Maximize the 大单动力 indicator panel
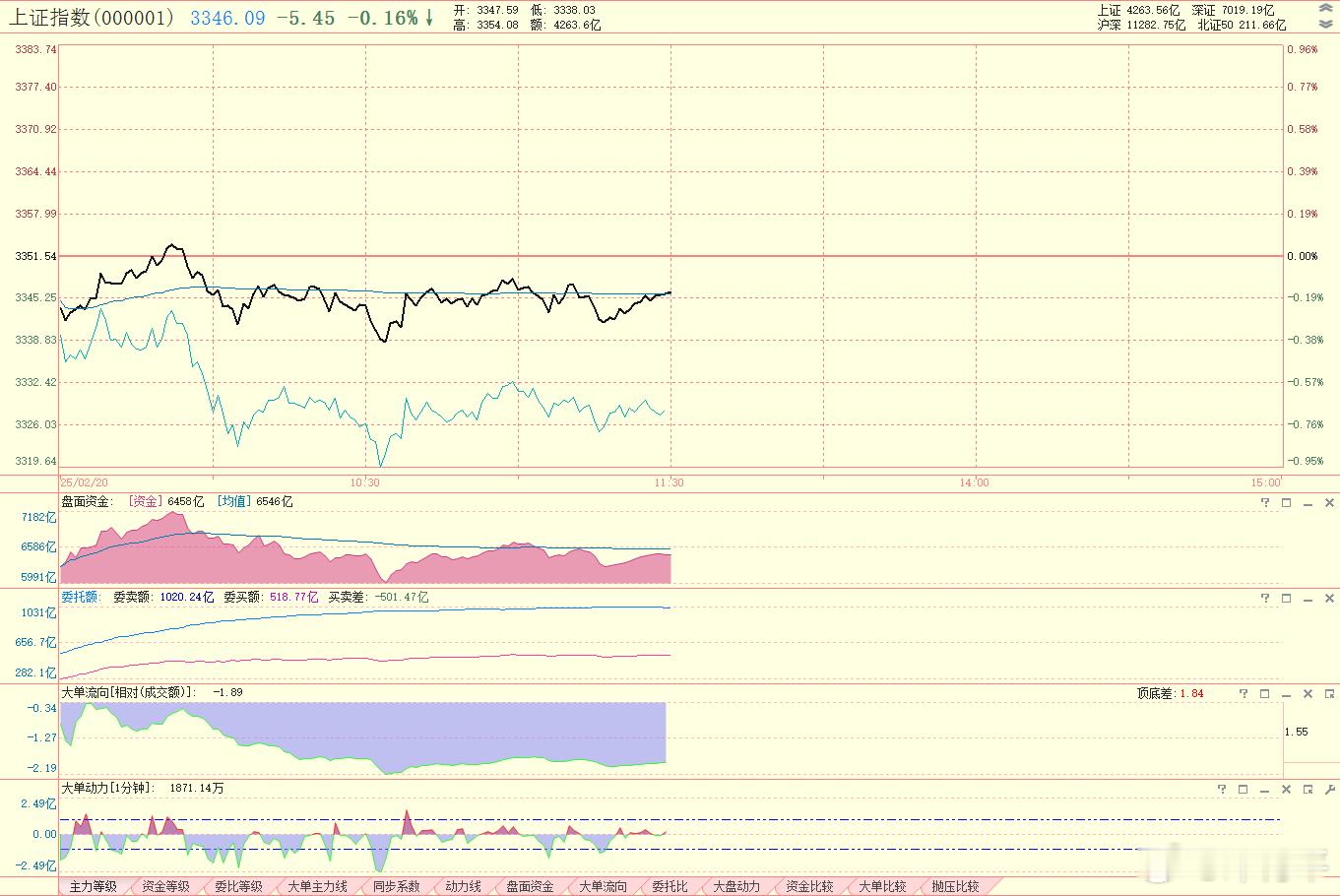1340x896 pixels. (x=1244, y=789)
